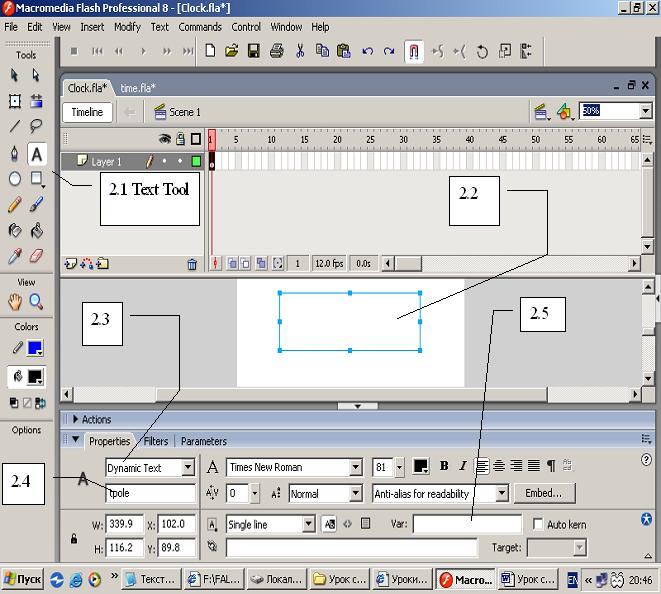Open the Commands menu
Image resolution: width=661 pixels, height=594 pixels.
200,27
